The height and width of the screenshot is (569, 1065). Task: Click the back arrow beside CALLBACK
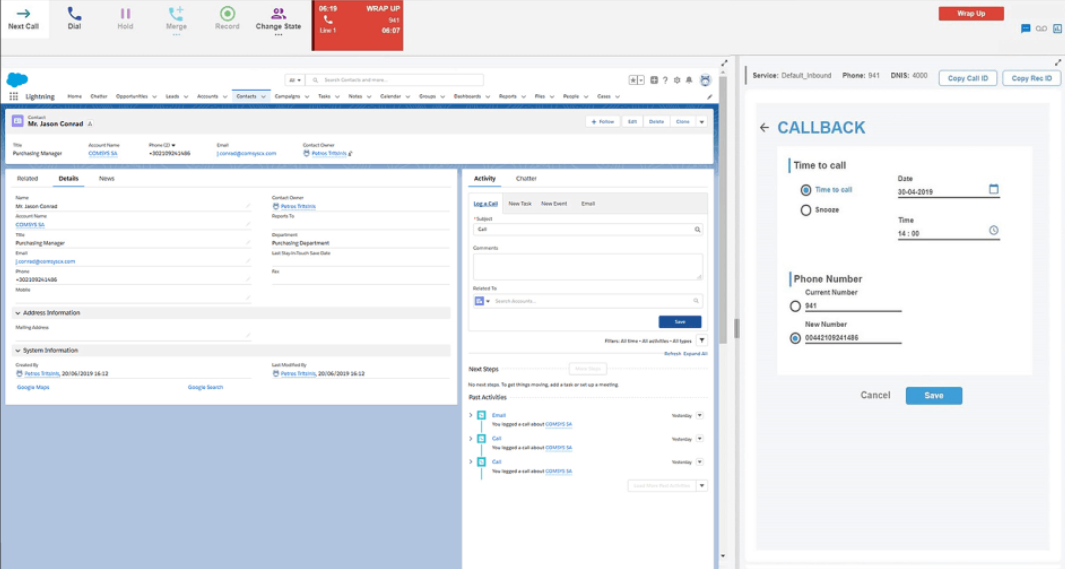coord(765,128)
